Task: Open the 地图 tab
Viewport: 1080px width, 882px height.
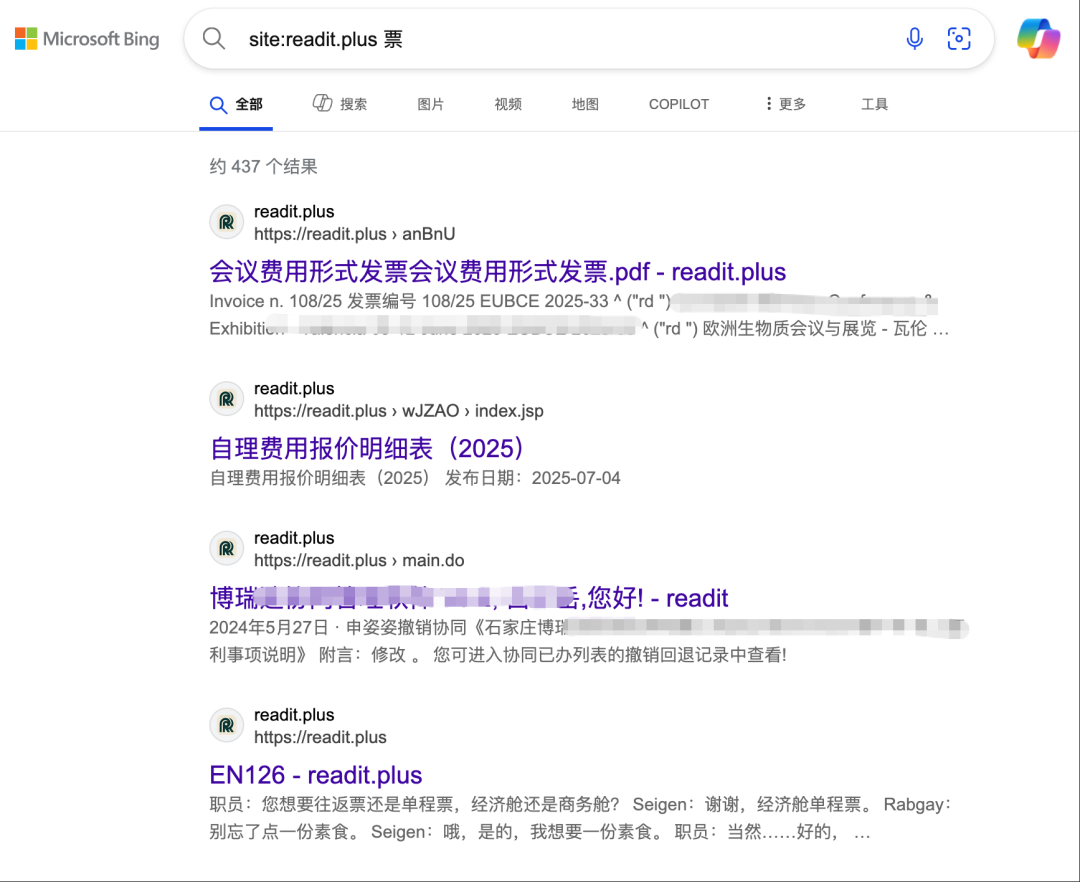Action: click(x=585, y=104)
